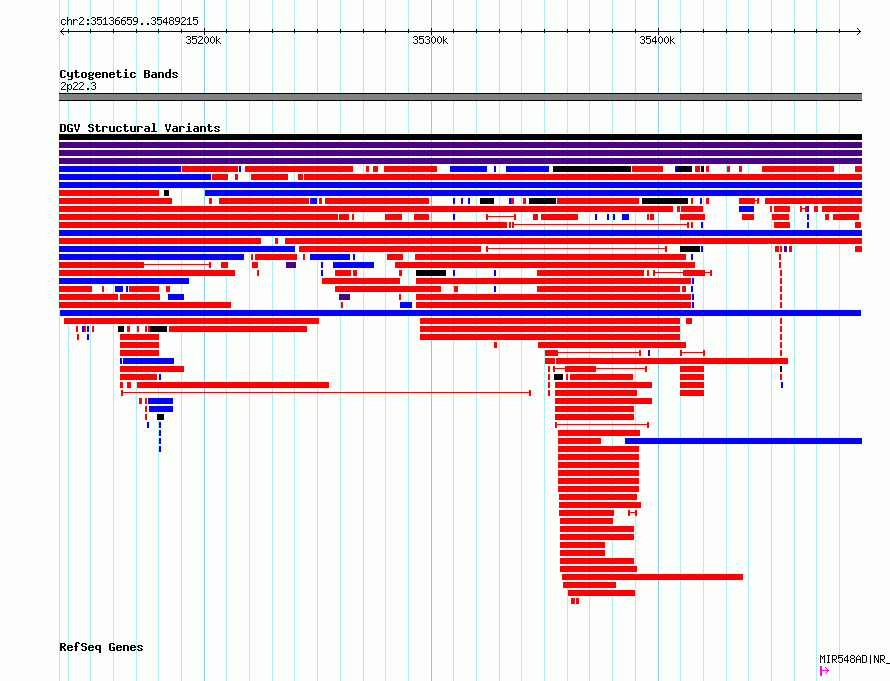Select the longest red bar near the stack bottom

point(653,577)
